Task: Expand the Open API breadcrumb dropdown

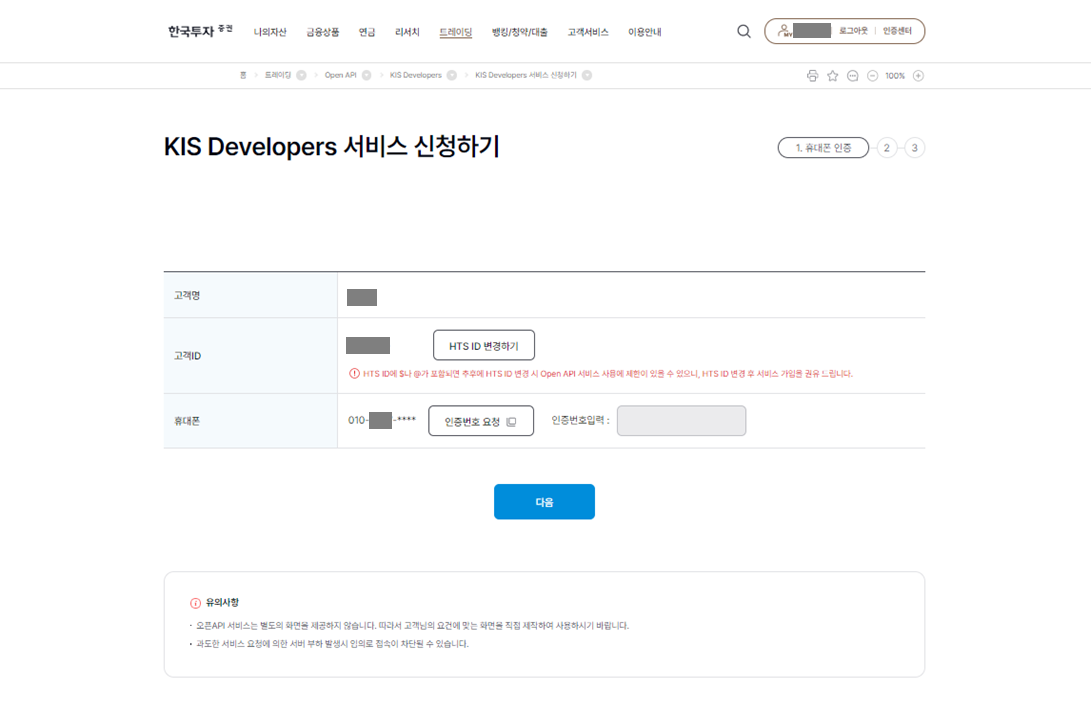Action: (x=367, y=75)
